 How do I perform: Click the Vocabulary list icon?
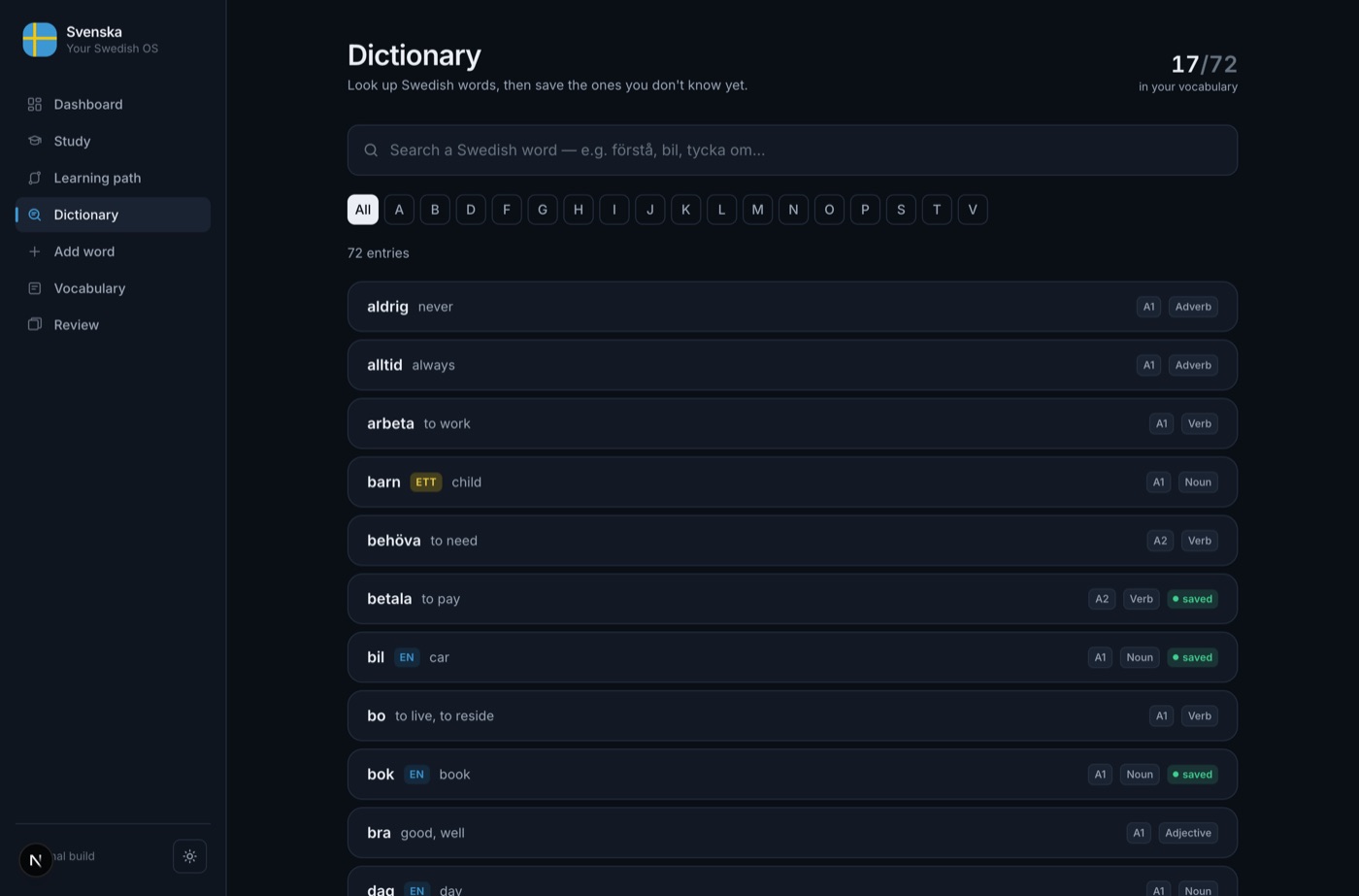[35, 288]
